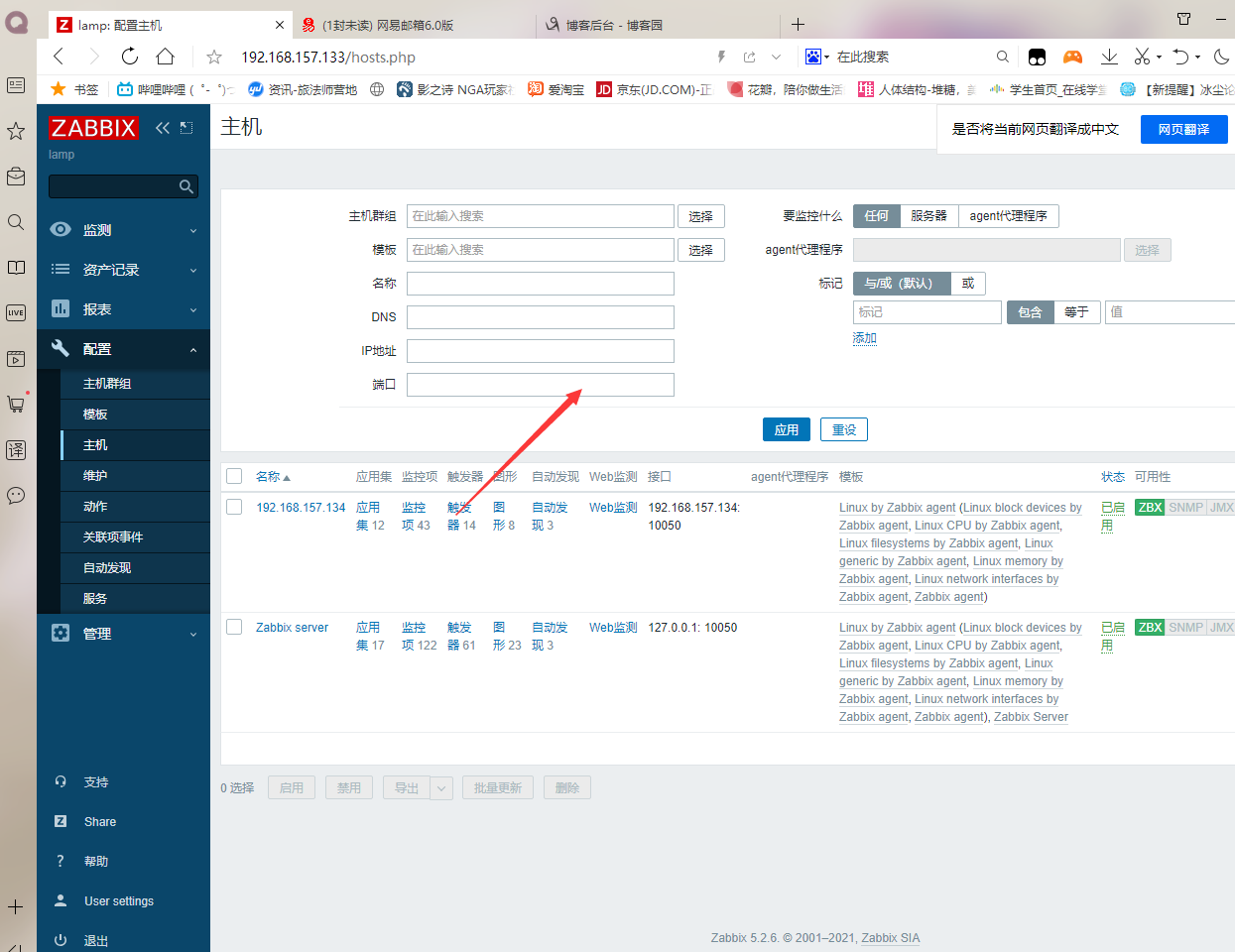Viewport: 1235px width, 952px height.
Task: Open the browser home page icon
Action: [166, 57]
